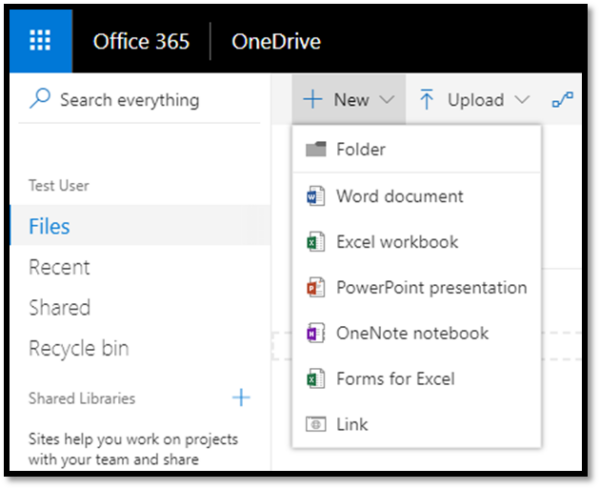Select Word document menu entry
The width and height of the screenshot is (600, 489).
tap(417, 196)
